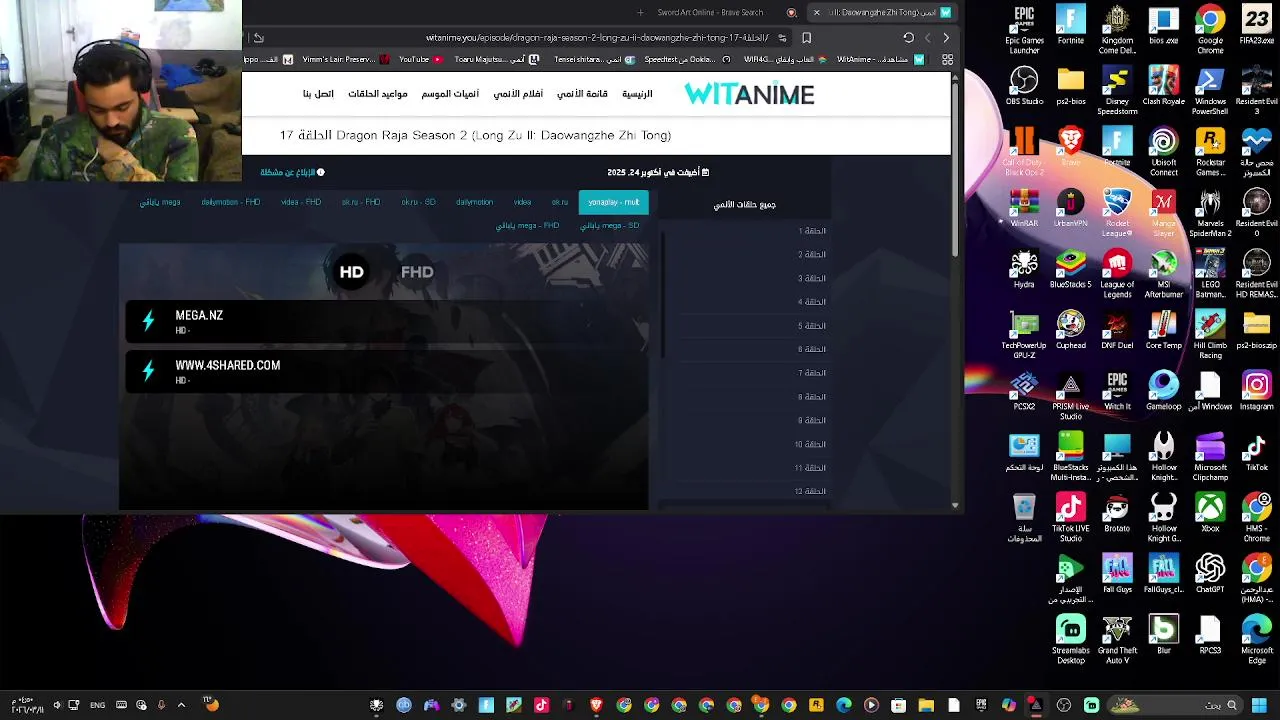1280x720 pixels.
Task: Open Windows PowerShell desktop shortcut
Action: pos(1210,91)
